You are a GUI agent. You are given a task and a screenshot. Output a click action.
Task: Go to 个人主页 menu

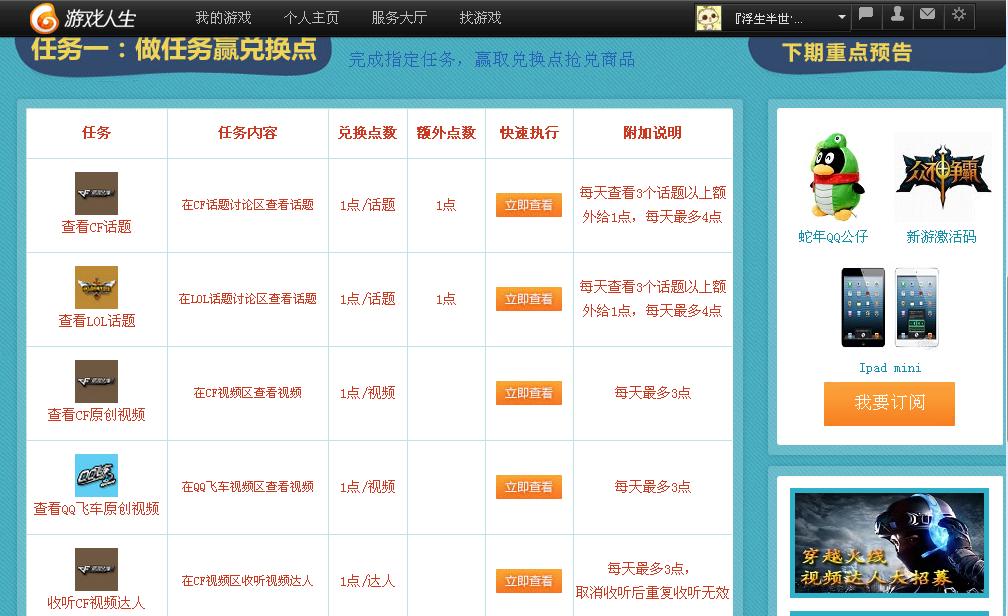point(311,17)
